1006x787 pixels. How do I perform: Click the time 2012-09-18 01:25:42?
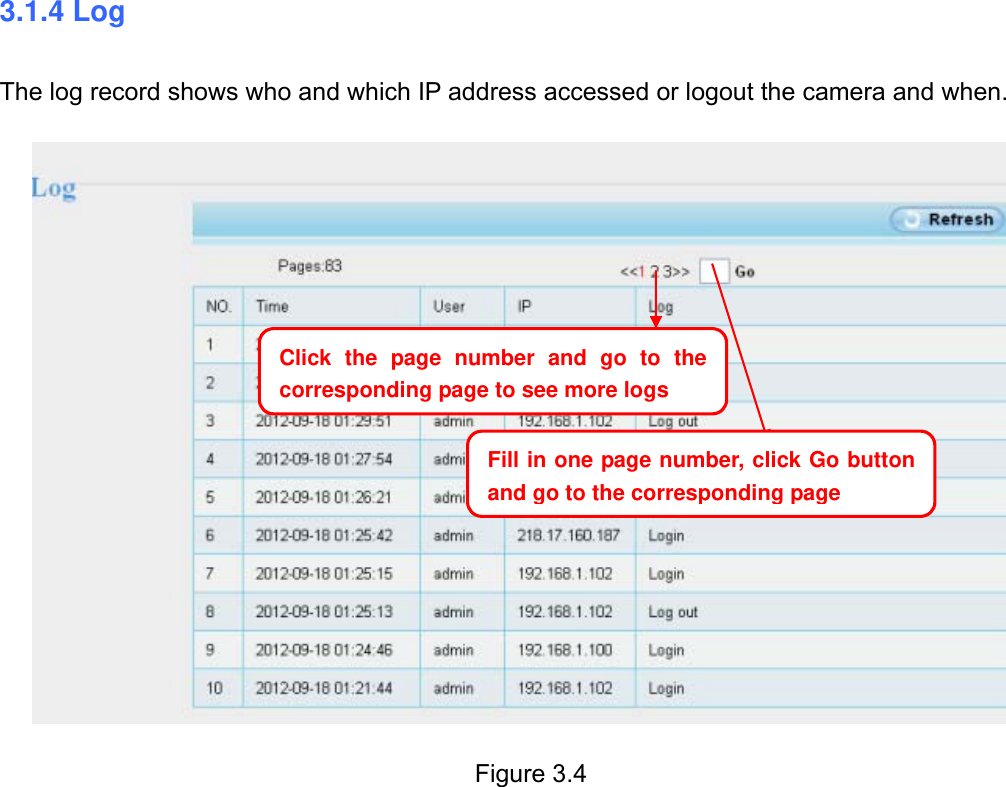pos(324,536)
